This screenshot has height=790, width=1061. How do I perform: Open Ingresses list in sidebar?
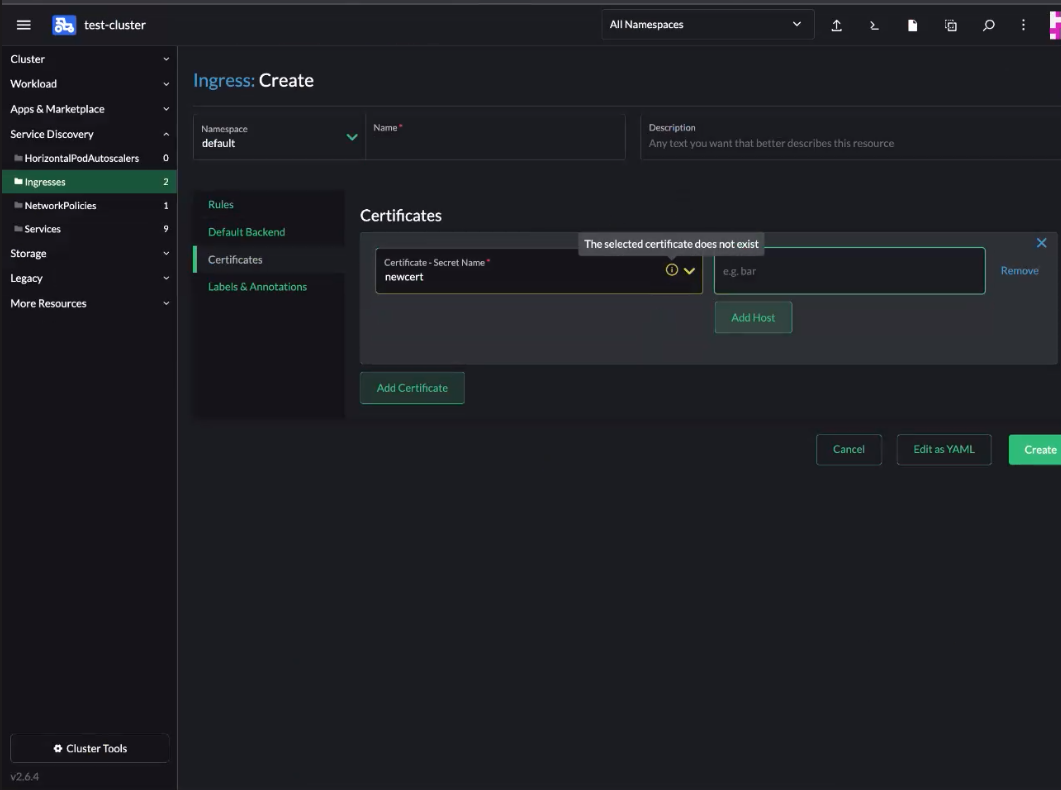tap(89, 181)
